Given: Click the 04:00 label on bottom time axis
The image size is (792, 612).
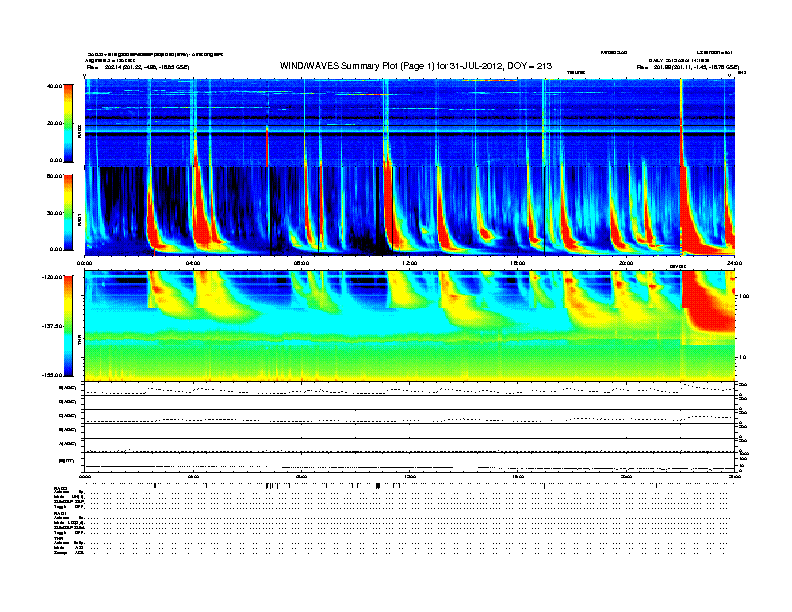Looking at the screenshot, I should click(x=193, y=476).
